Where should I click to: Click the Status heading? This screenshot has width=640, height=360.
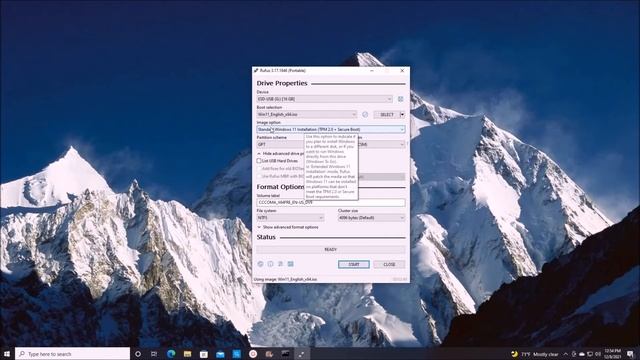pyautogui.click(x=266, y=237)
